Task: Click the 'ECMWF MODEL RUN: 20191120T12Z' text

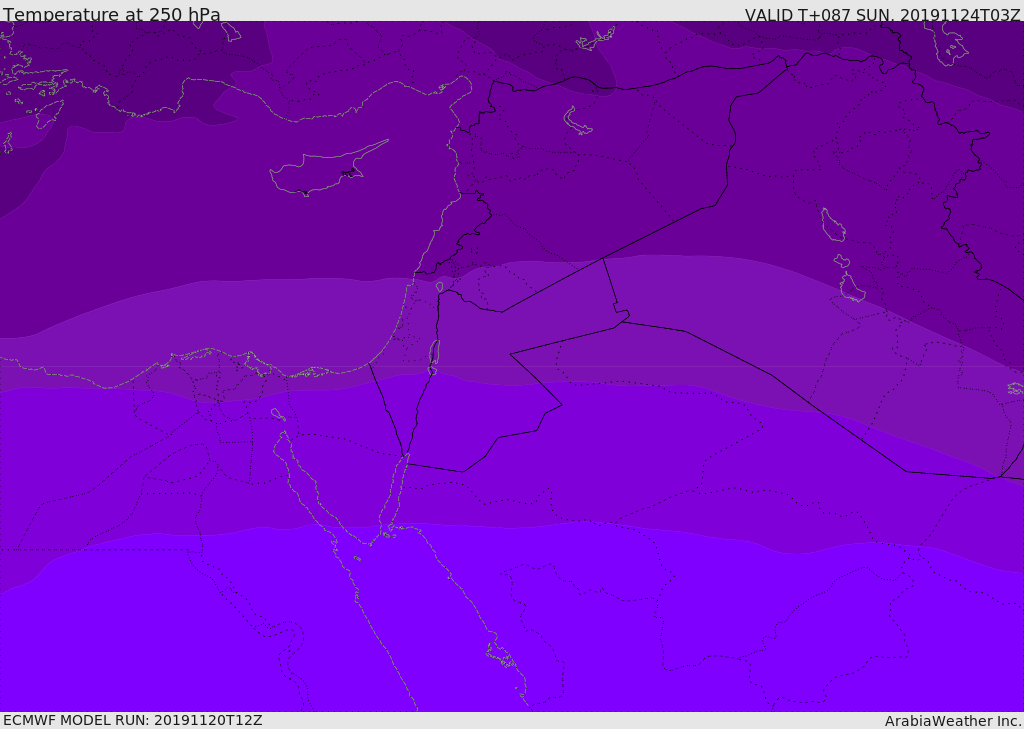Action: click(x=133, y=720)
